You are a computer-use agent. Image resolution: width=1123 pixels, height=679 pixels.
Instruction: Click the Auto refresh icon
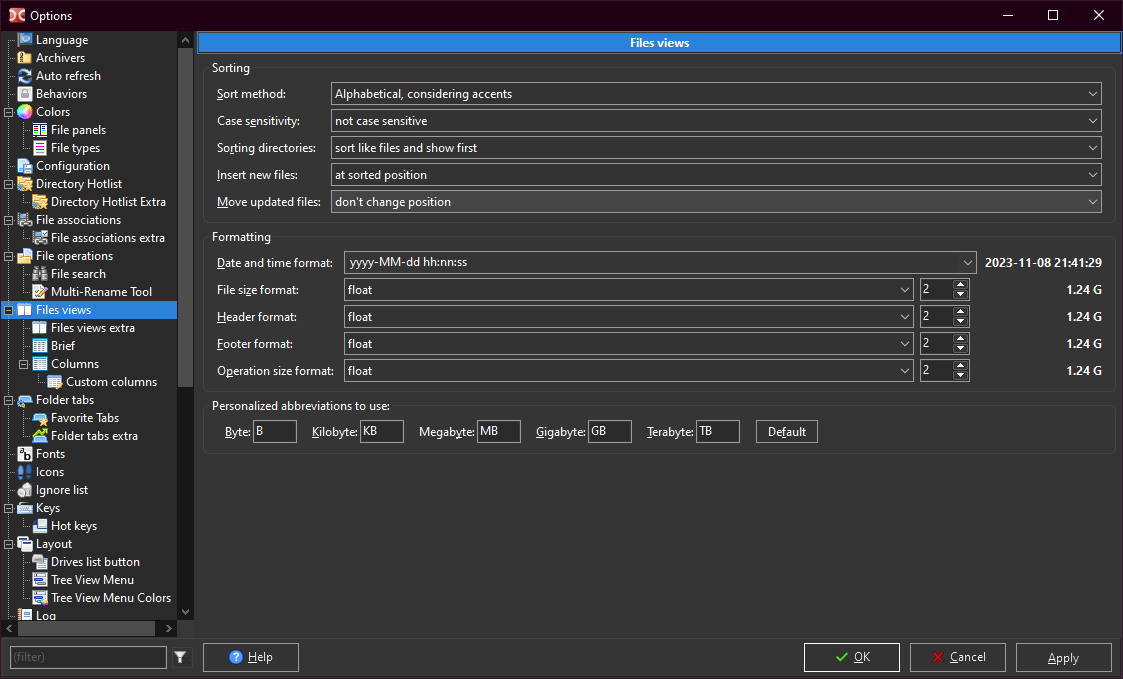tap(25, 76)
